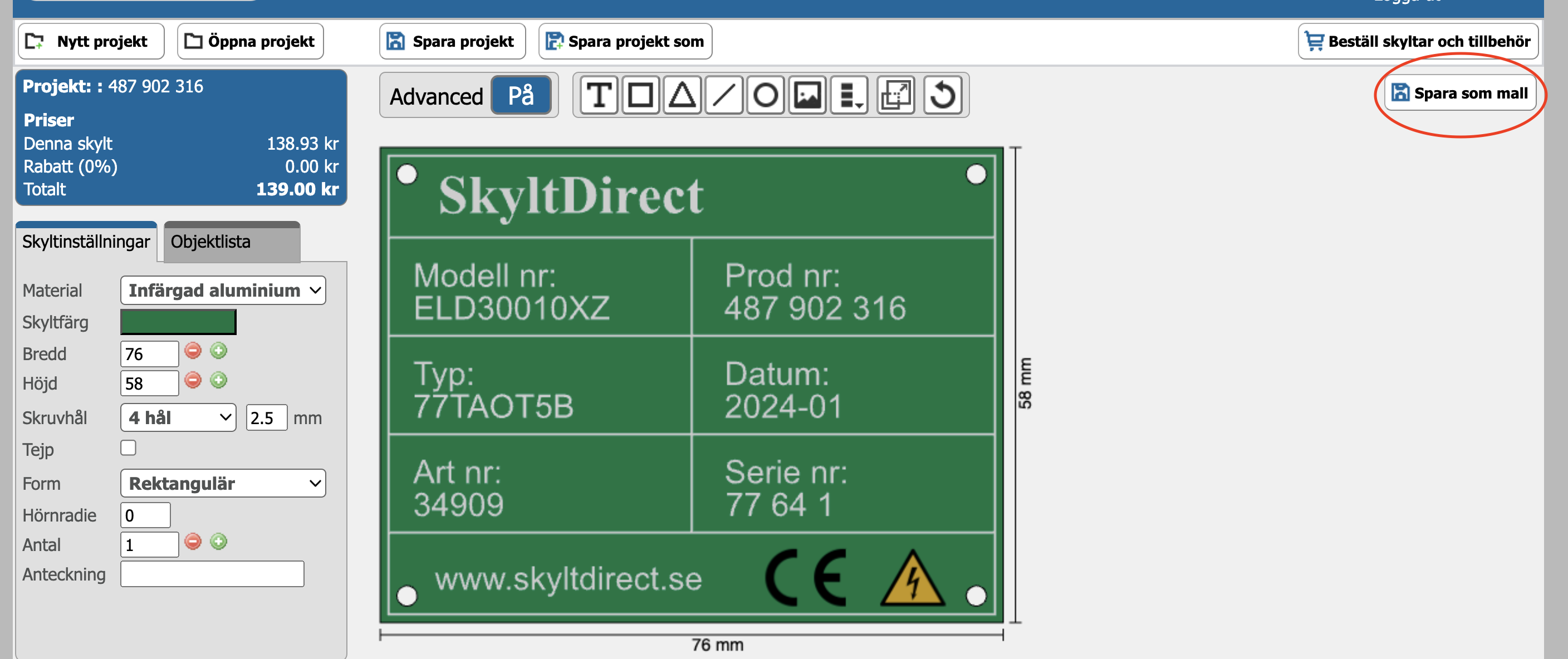Select the Serie nr: 77 64 1 text

click(x=786, y=488)
